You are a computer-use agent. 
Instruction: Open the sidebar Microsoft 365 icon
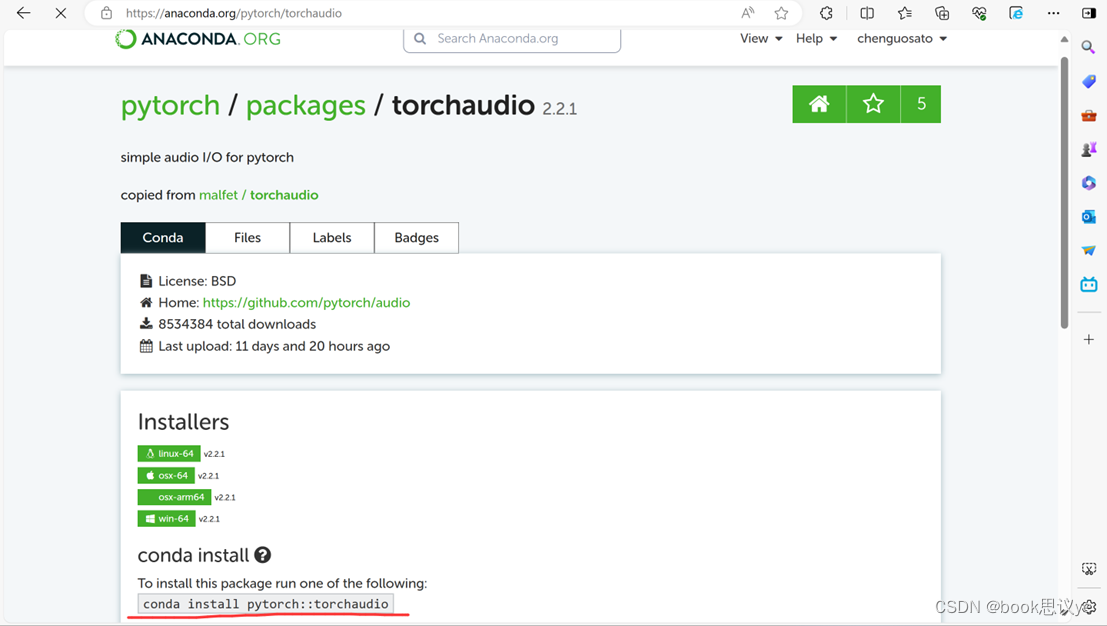point(1089,183)
